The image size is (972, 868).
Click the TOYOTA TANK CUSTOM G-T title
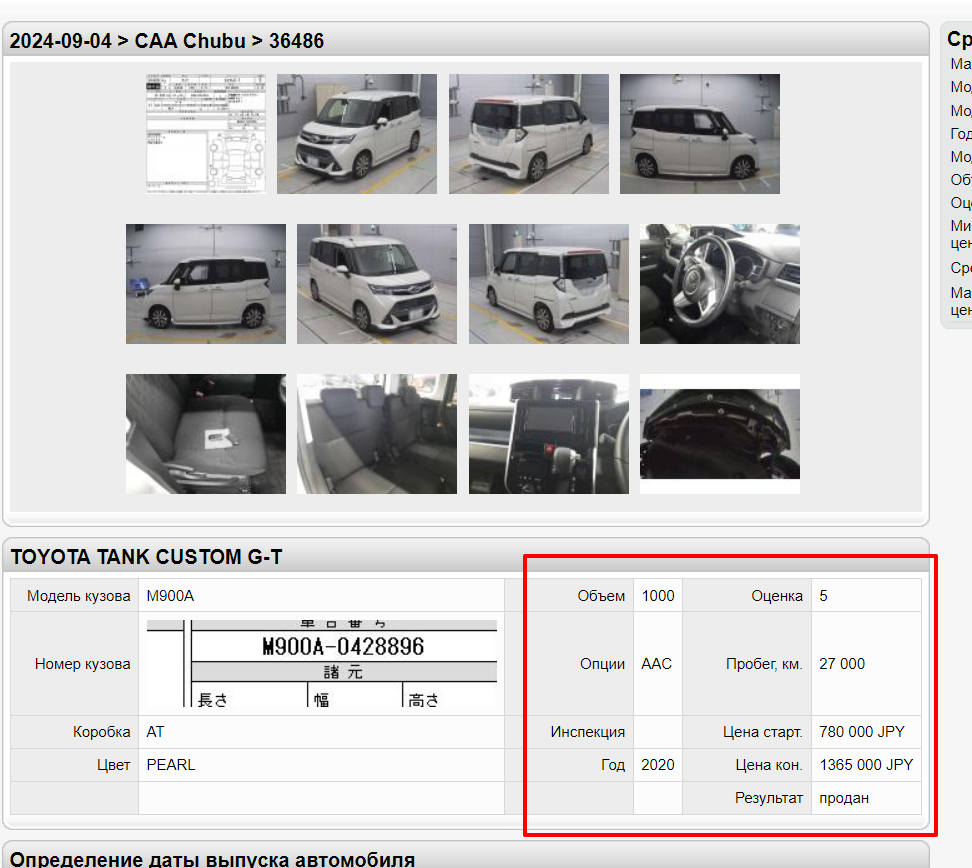pos(146,557)
